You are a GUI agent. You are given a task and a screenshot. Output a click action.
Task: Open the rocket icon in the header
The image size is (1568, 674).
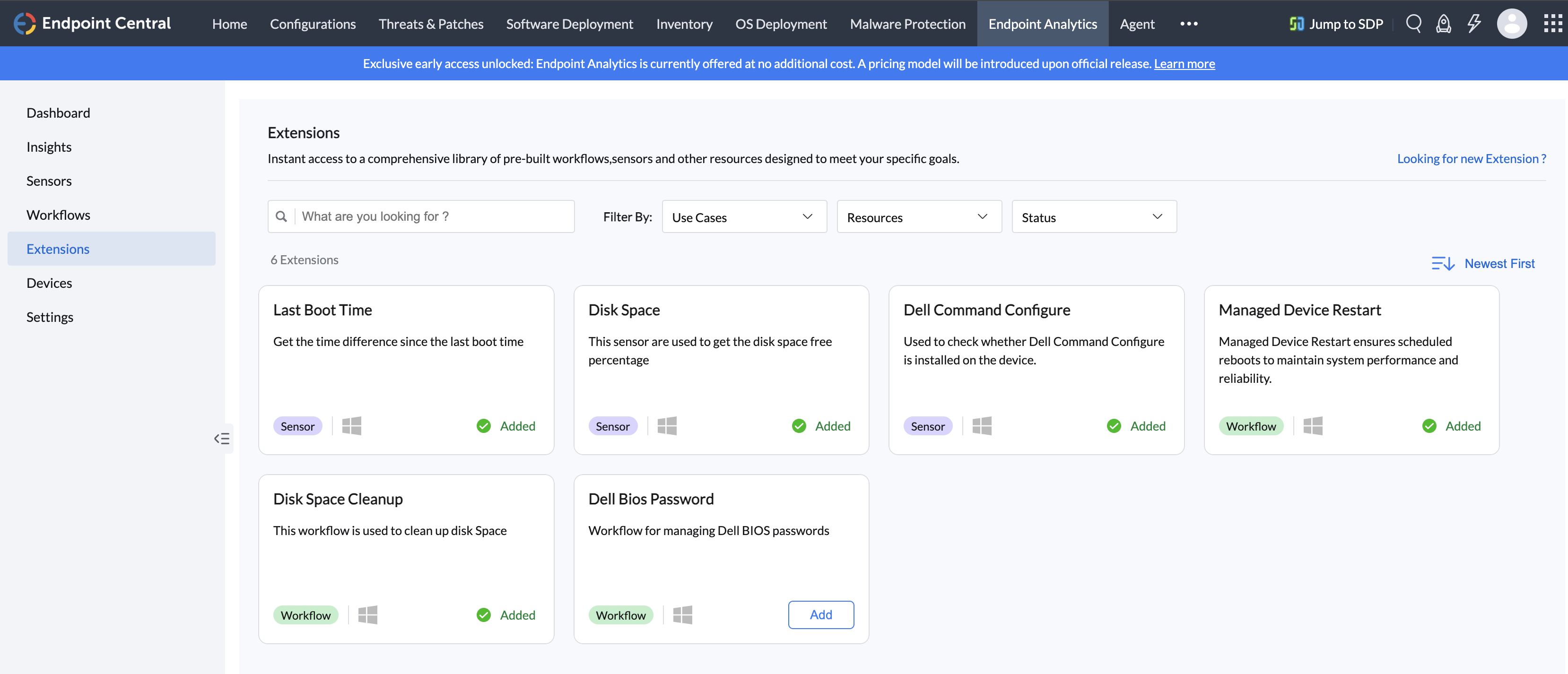[x=1443, y=24]
